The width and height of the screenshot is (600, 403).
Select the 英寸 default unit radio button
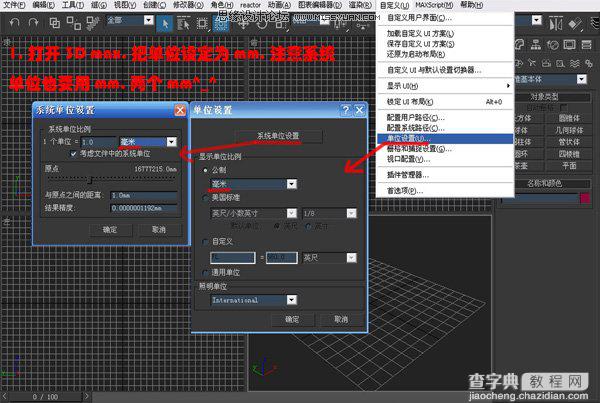(x=308, y=226)
